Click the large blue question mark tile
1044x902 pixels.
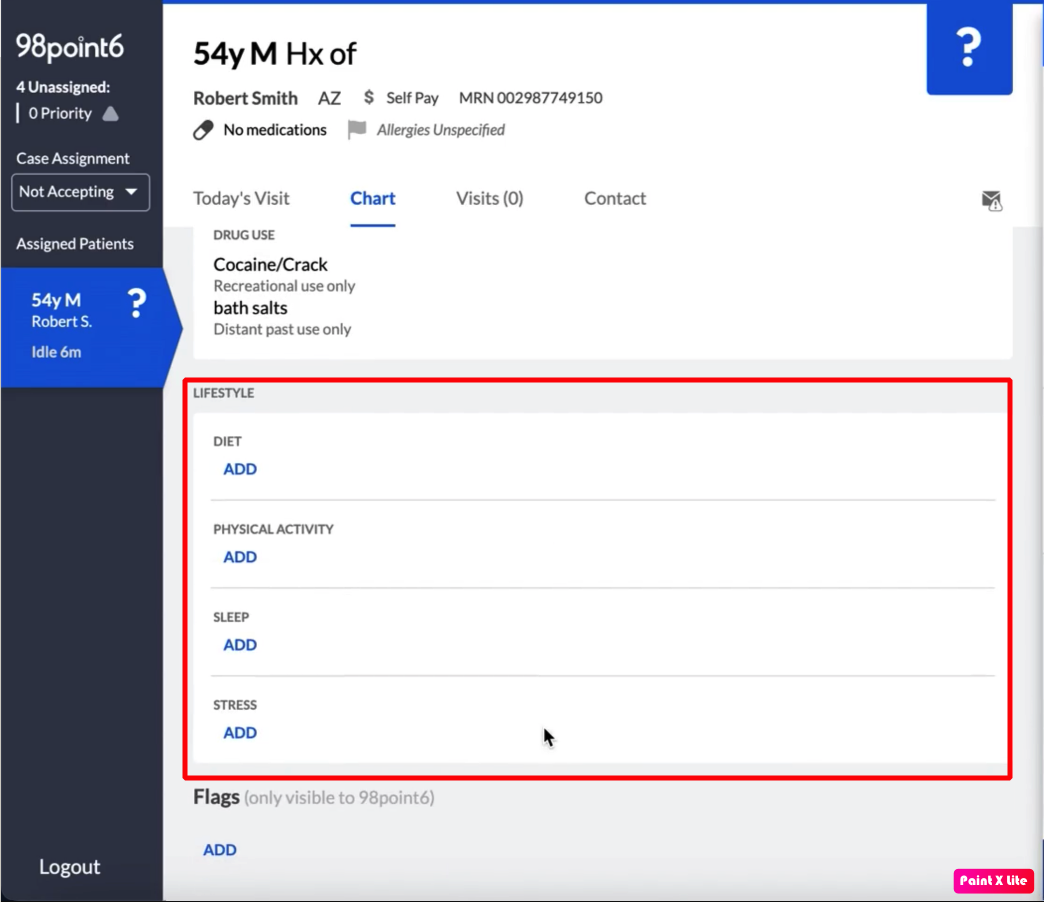pyautogui.click(x=968, y=48)
